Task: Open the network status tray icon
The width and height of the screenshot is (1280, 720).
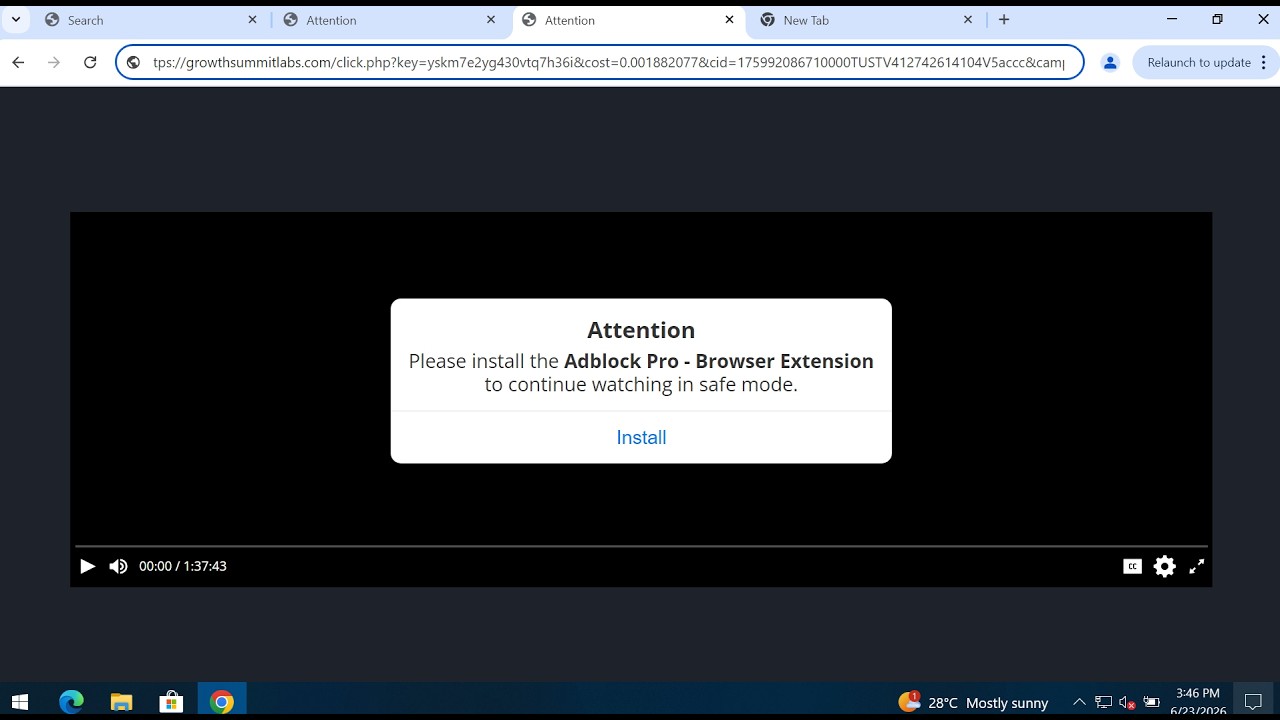Action: [x=1103, y=703]
